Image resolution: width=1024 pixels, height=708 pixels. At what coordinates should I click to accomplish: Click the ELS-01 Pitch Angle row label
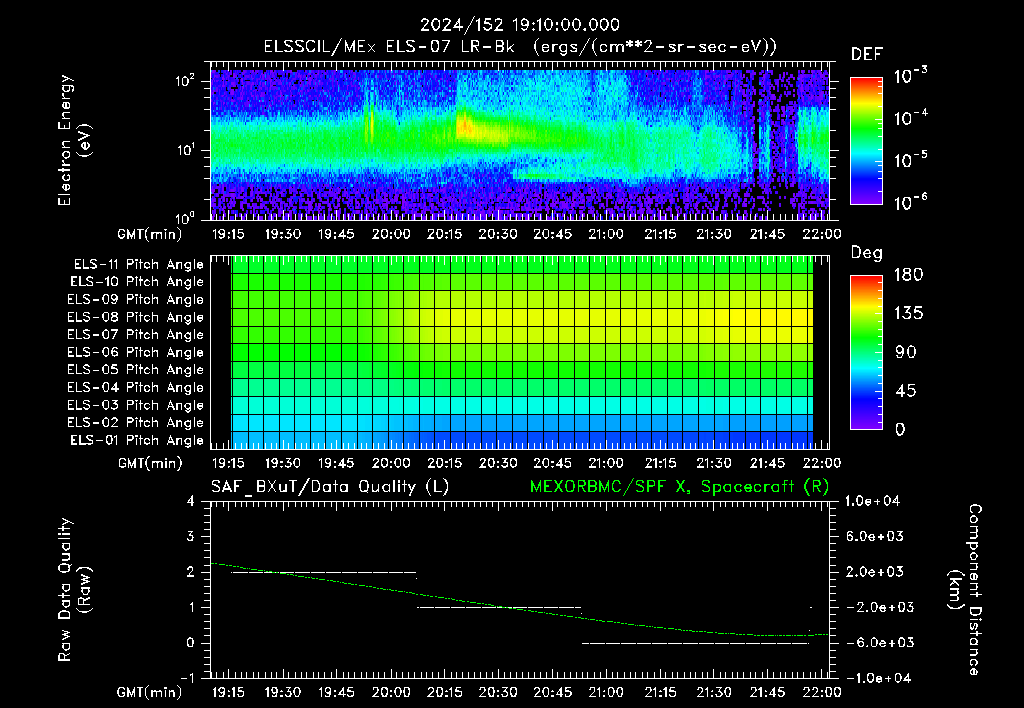click(x=137, y=440)
